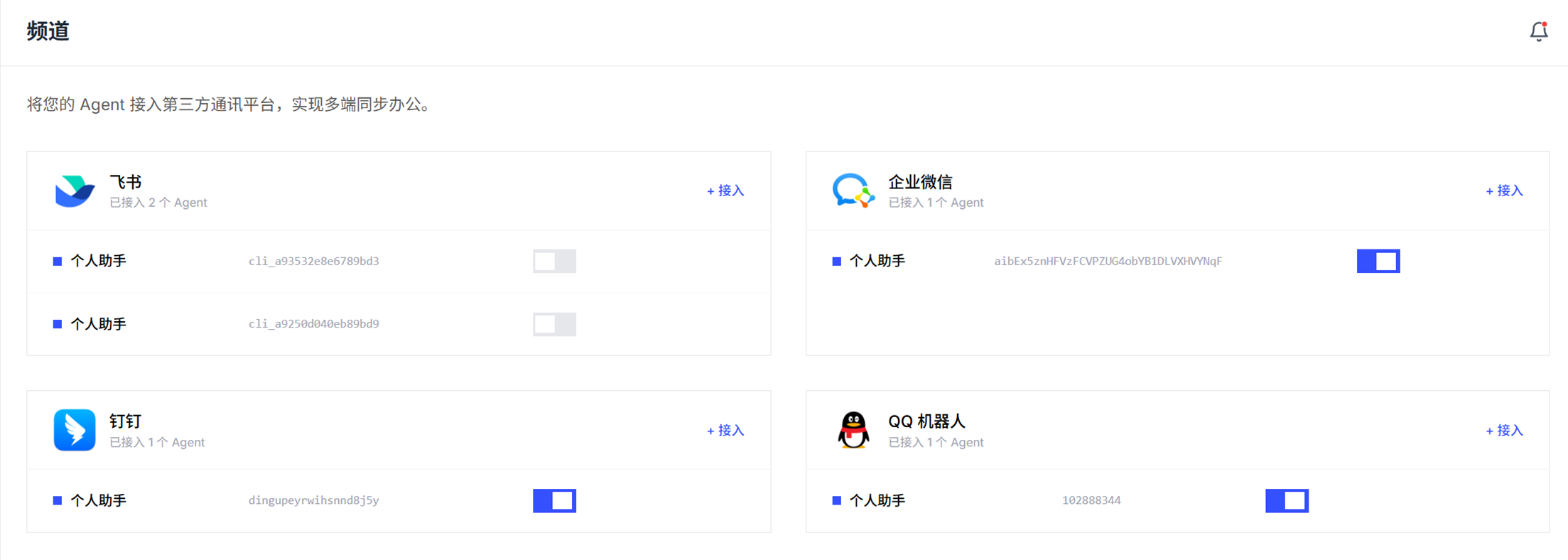
Task: Click the 钉钉 (DingTalk) logo icon
Action: click(75, 430)
